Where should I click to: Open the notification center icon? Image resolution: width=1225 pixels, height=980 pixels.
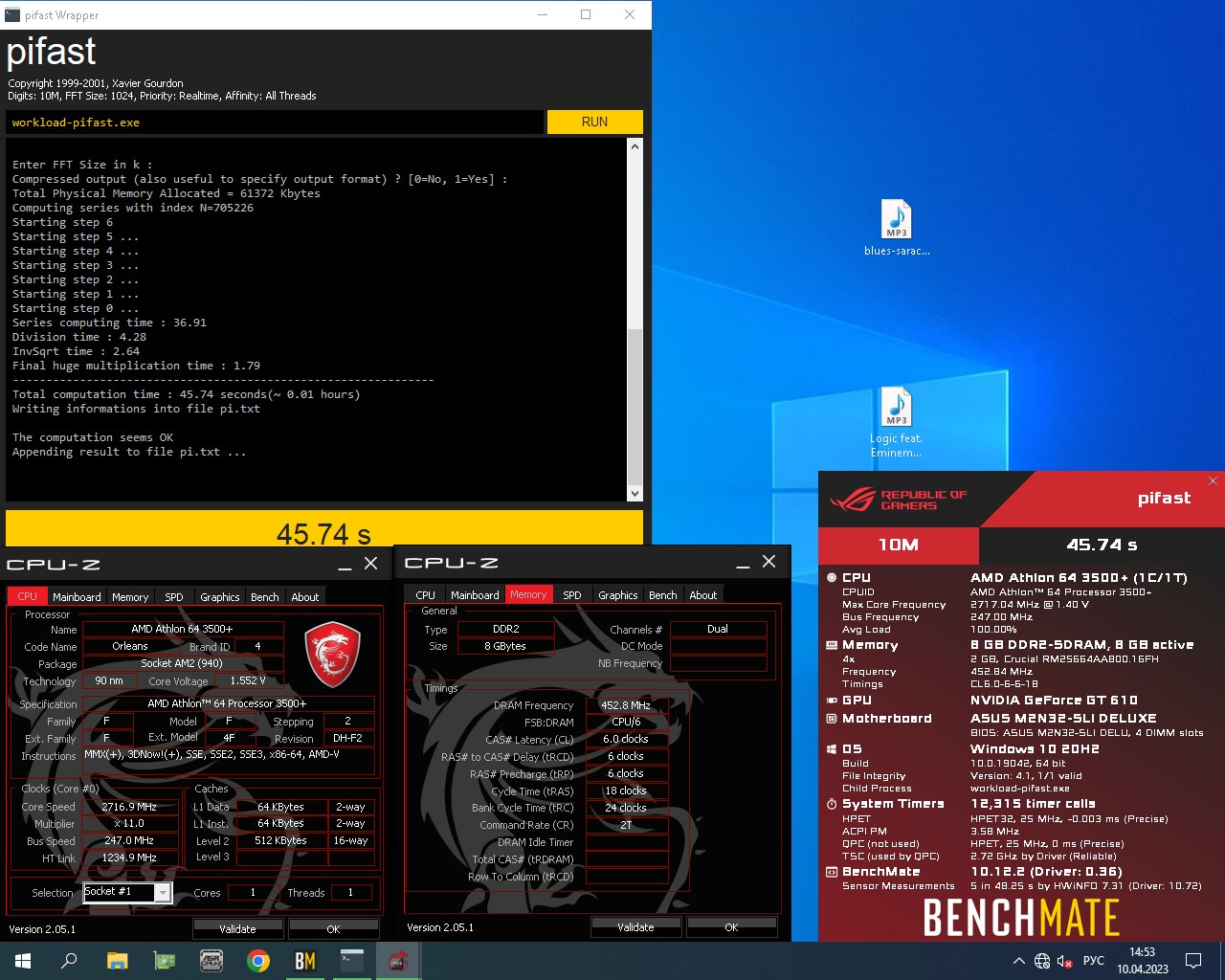[1193, 961]
